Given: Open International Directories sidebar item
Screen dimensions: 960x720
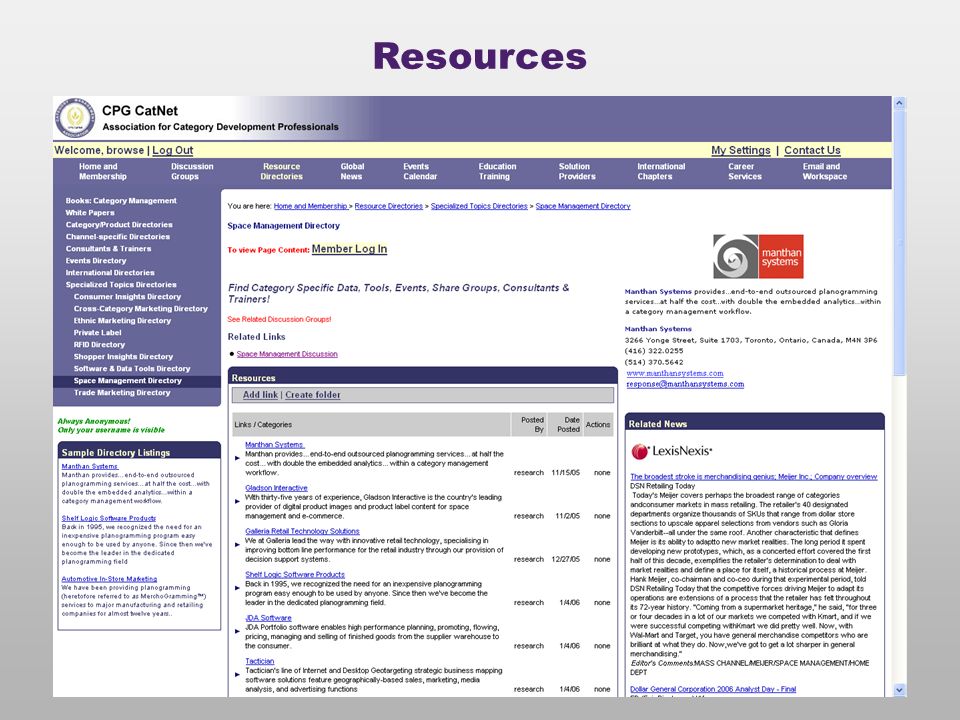Looking at the screenshot, I should [x=110, y=272].
